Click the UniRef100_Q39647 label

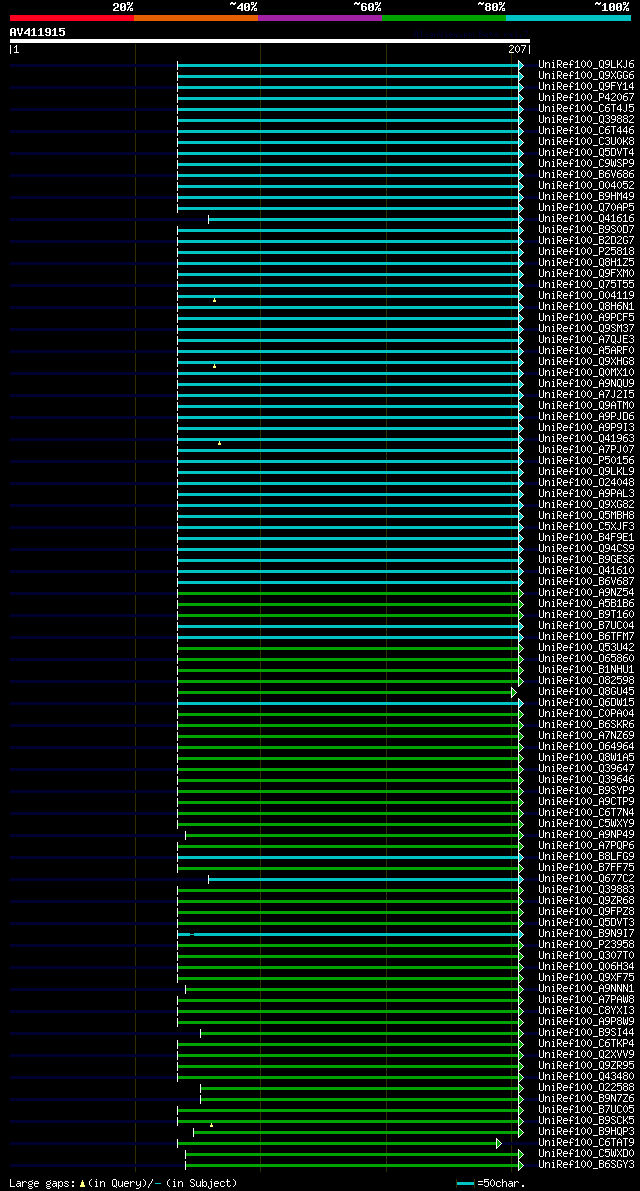click(x=586, y=769)
